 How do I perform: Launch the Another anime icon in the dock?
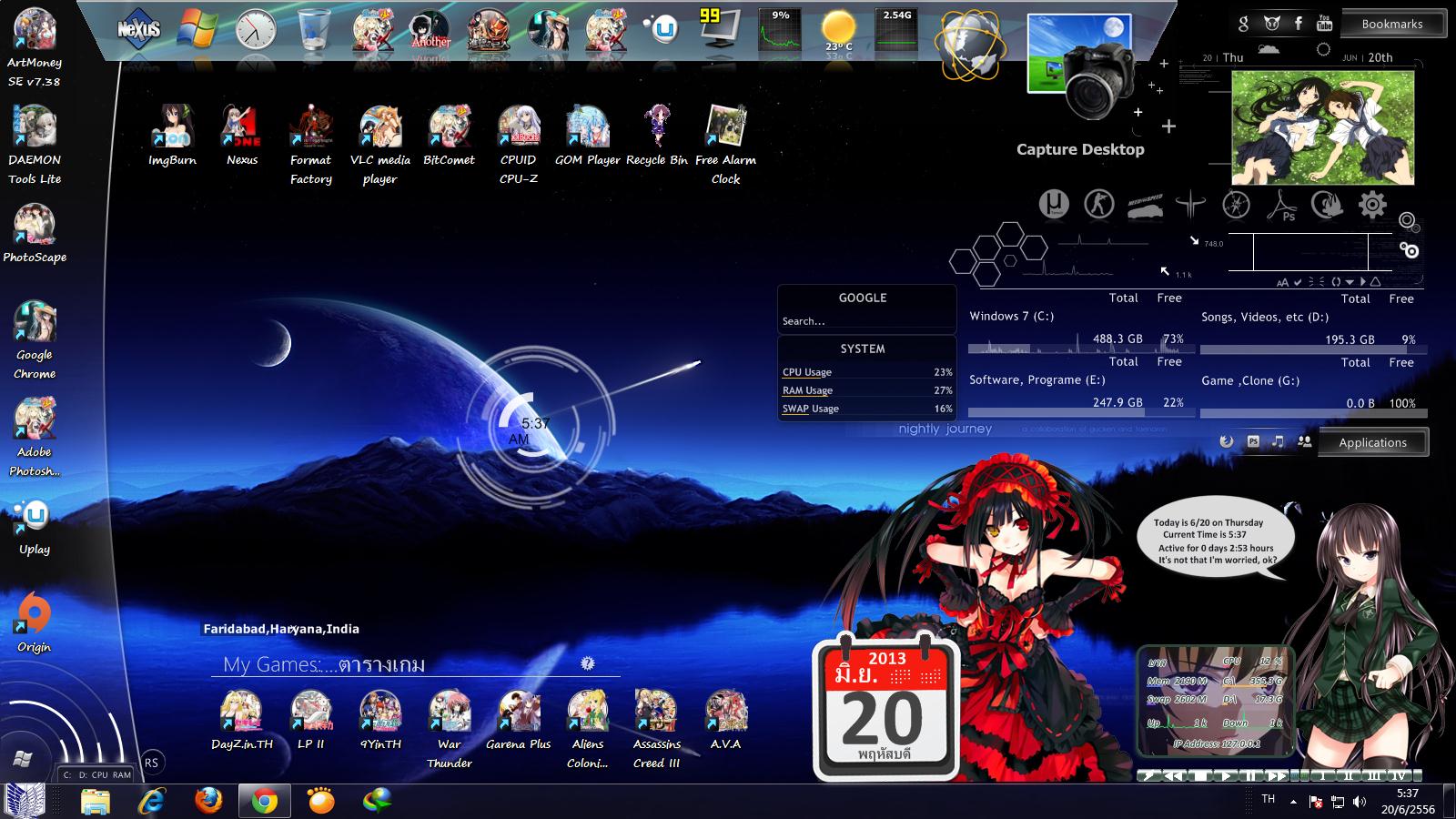click(x=430, y=30)
